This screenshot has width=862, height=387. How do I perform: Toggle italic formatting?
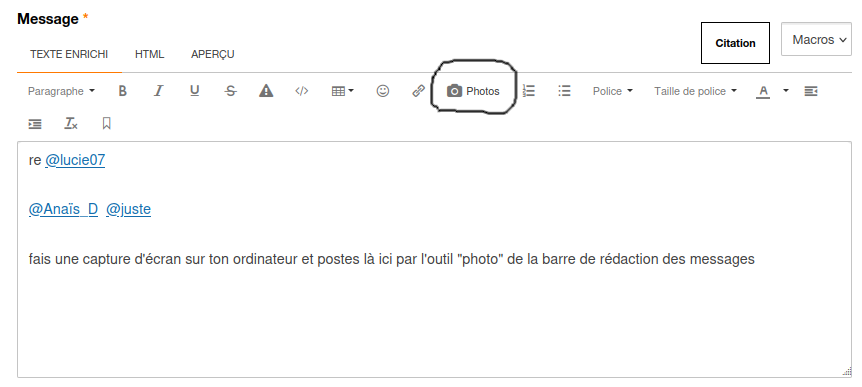coord(158,91)
